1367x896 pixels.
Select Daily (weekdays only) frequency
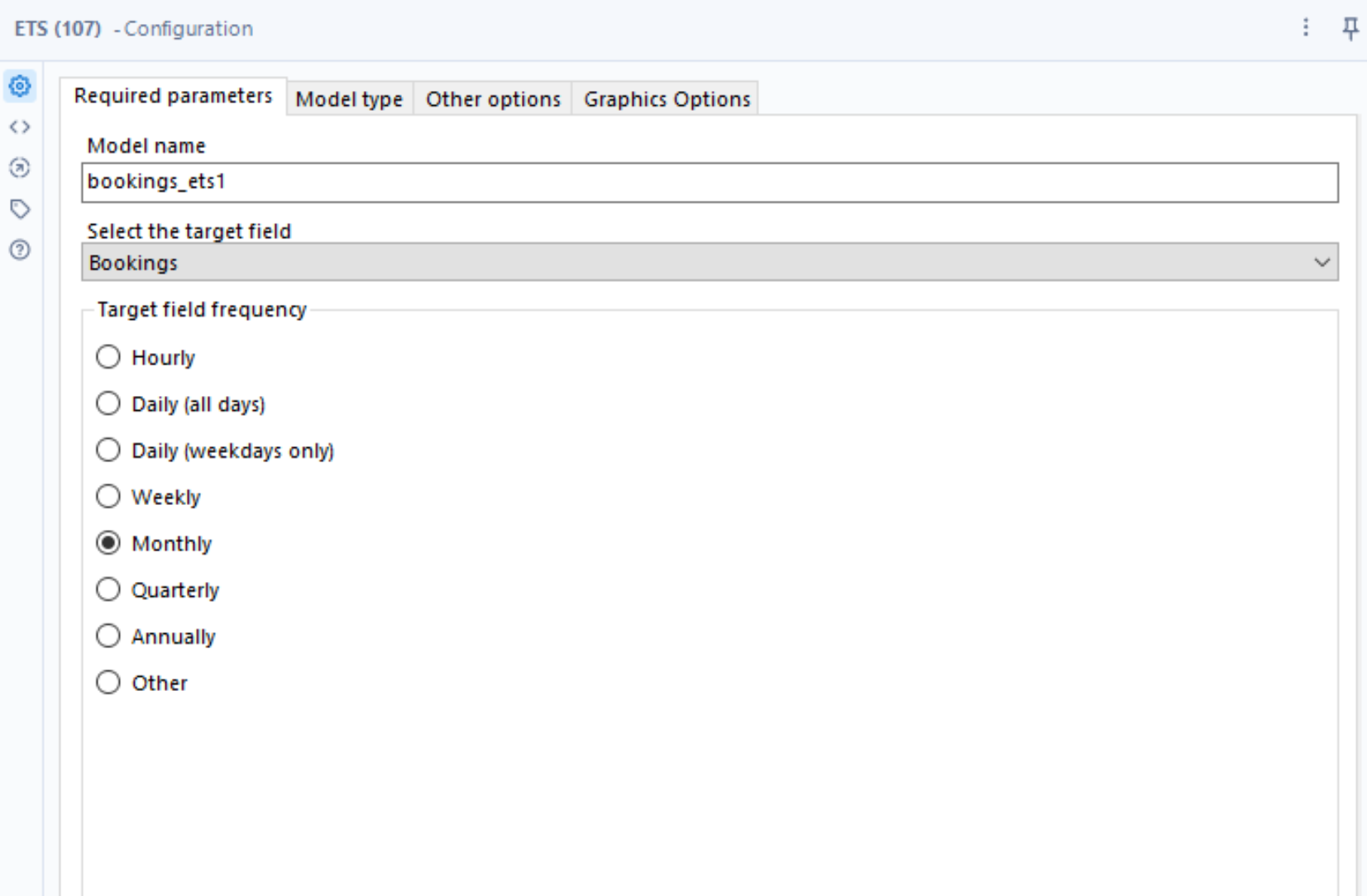tap(108, 450)
